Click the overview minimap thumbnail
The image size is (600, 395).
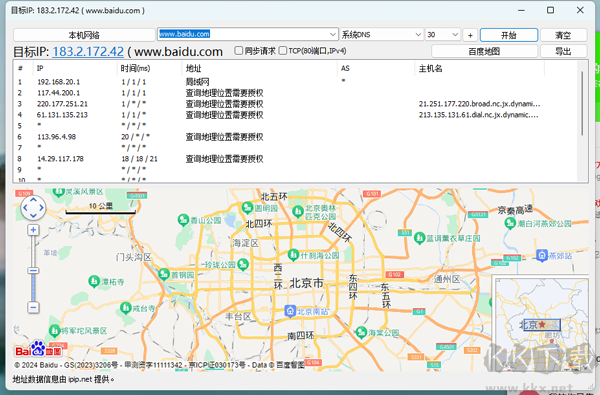541,323
